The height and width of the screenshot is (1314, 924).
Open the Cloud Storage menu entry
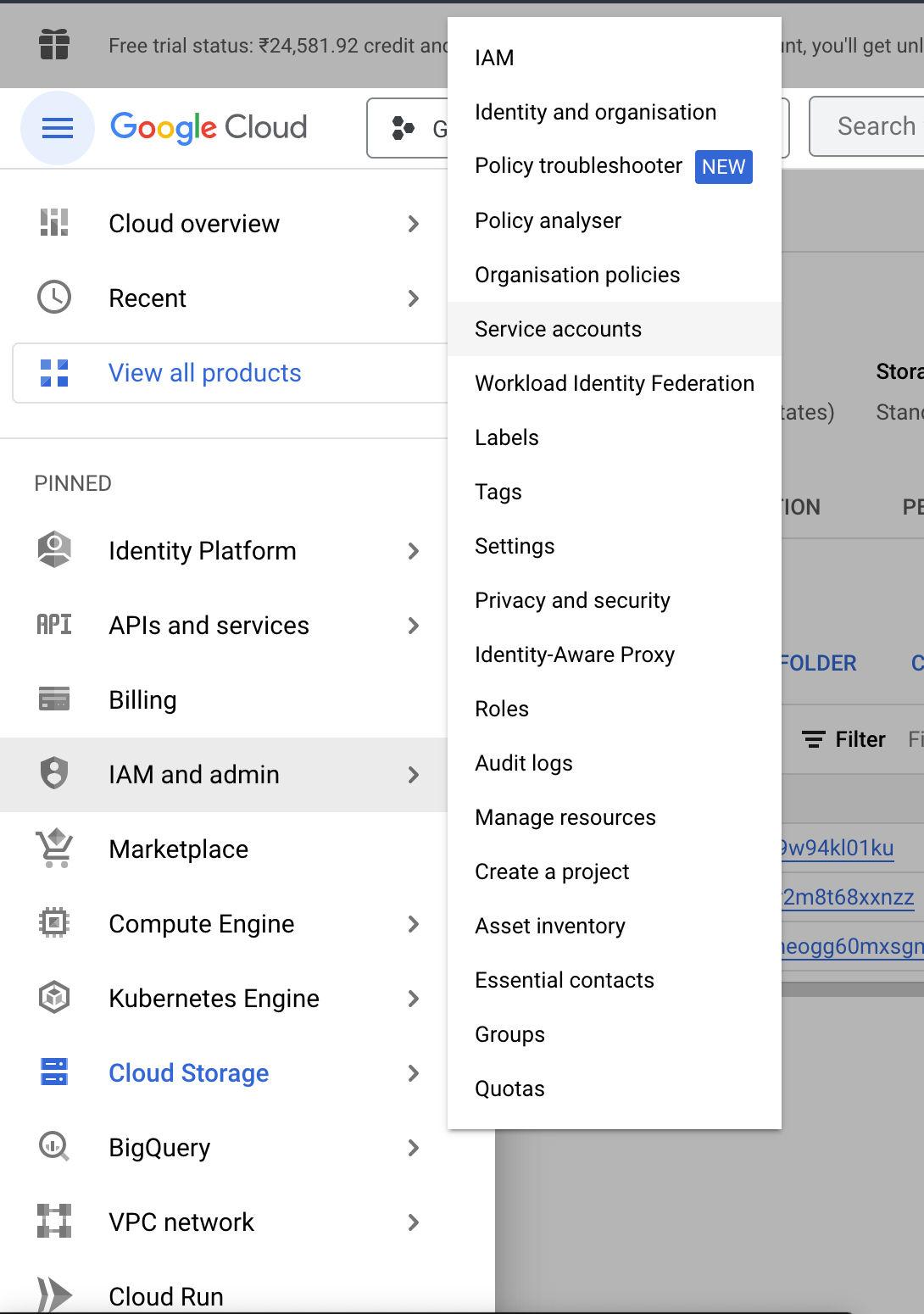(224, 1073)
